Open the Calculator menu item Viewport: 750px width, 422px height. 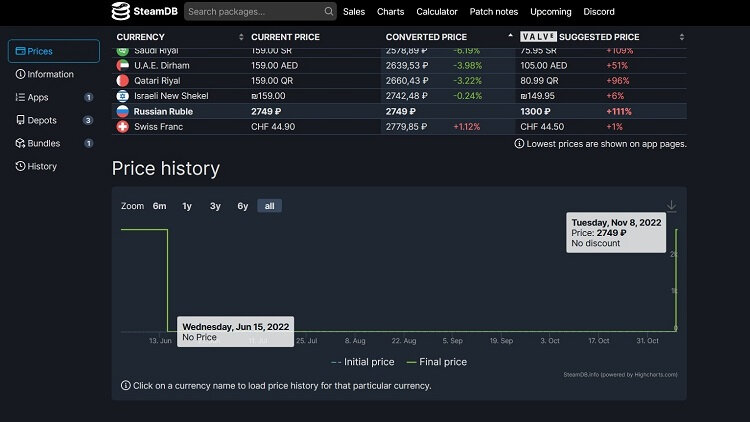coord(437,11)
